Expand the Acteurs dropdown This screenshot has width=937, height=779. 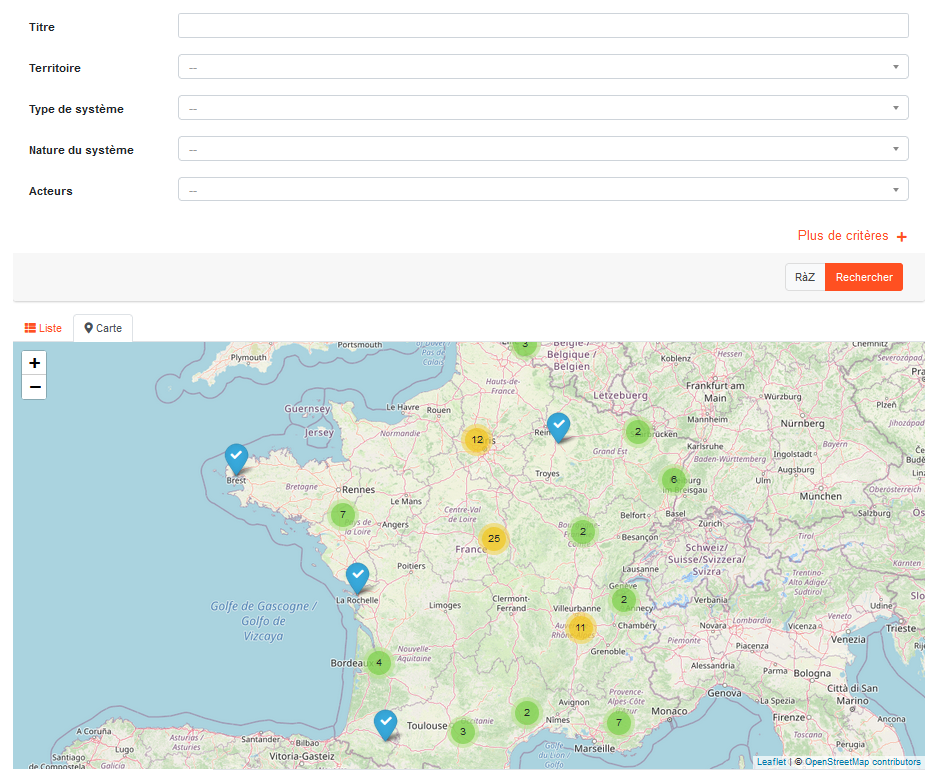tap(543, 190)
